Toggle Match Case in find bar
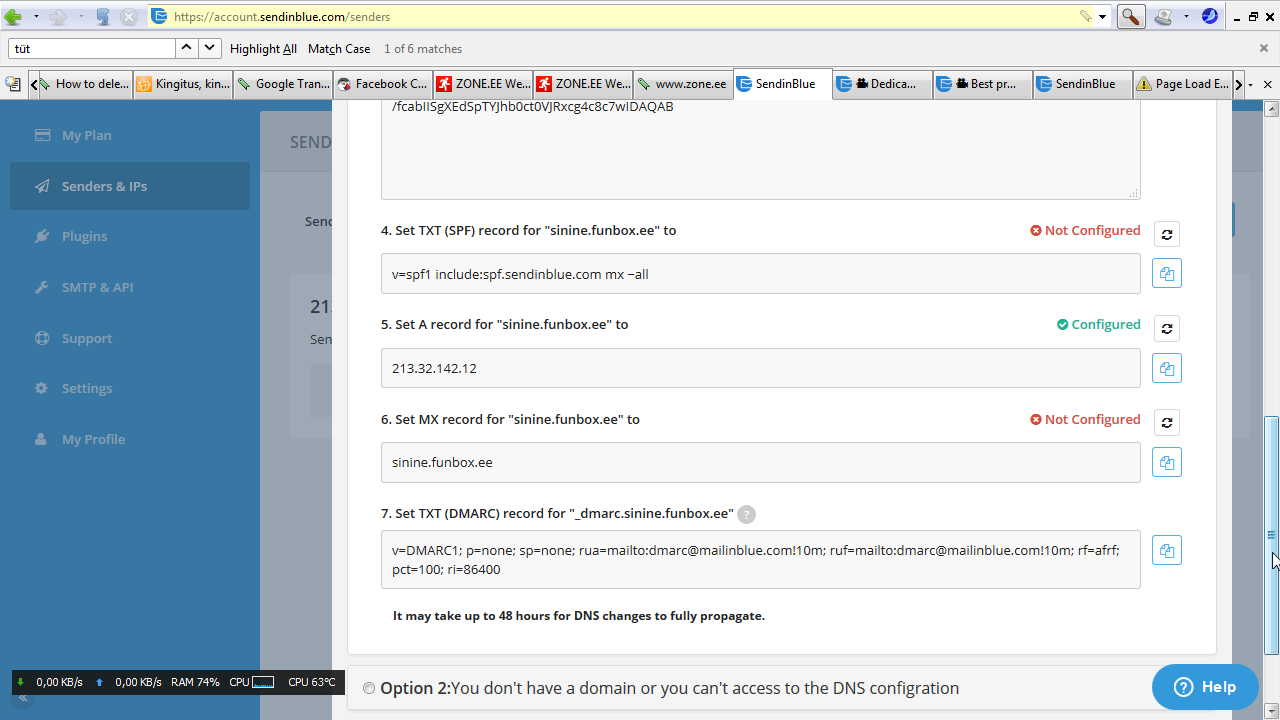The image size is (1280, 720). [339, 49]
